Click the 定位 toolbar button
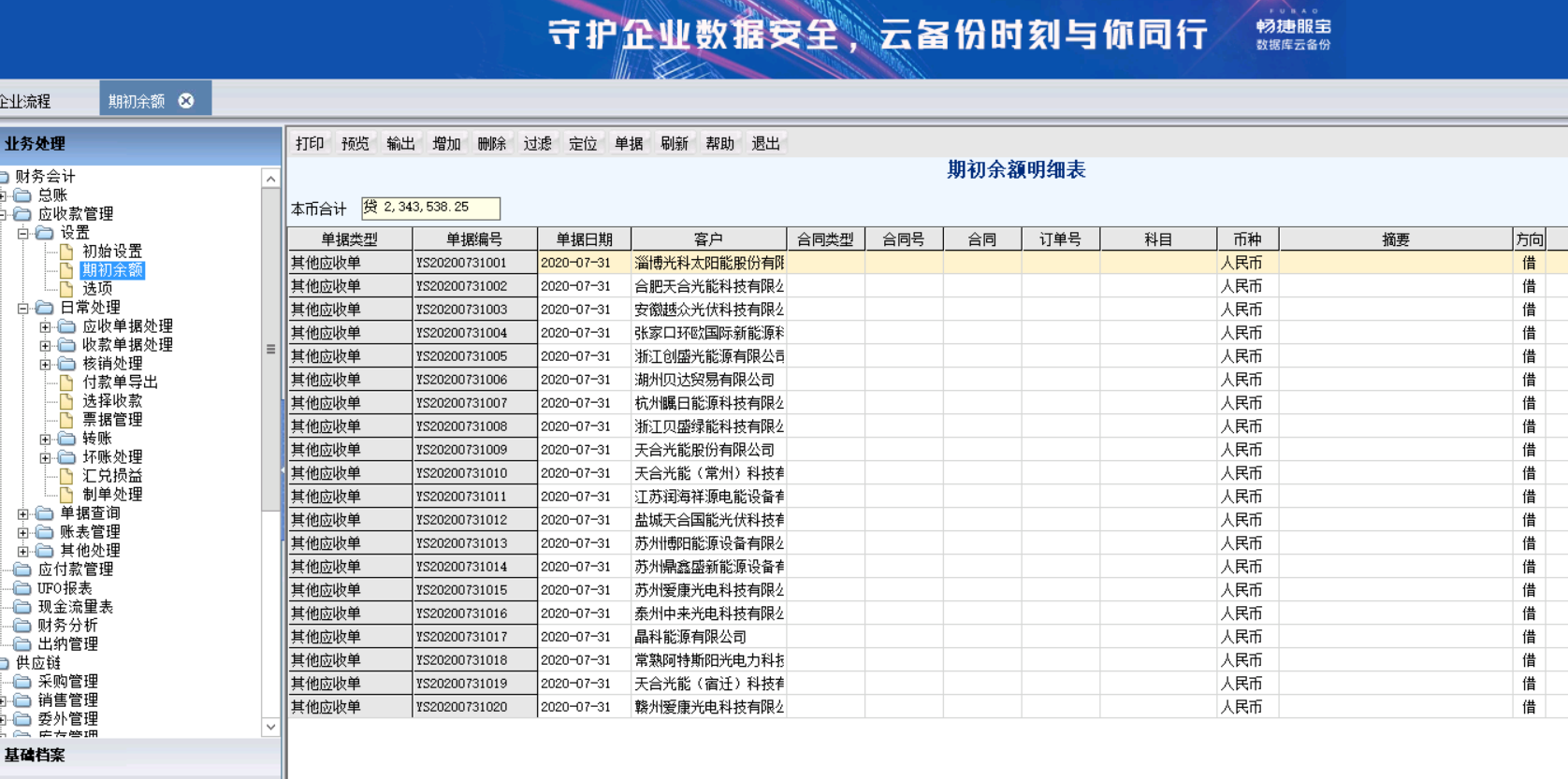 click(x=583, y=143)
